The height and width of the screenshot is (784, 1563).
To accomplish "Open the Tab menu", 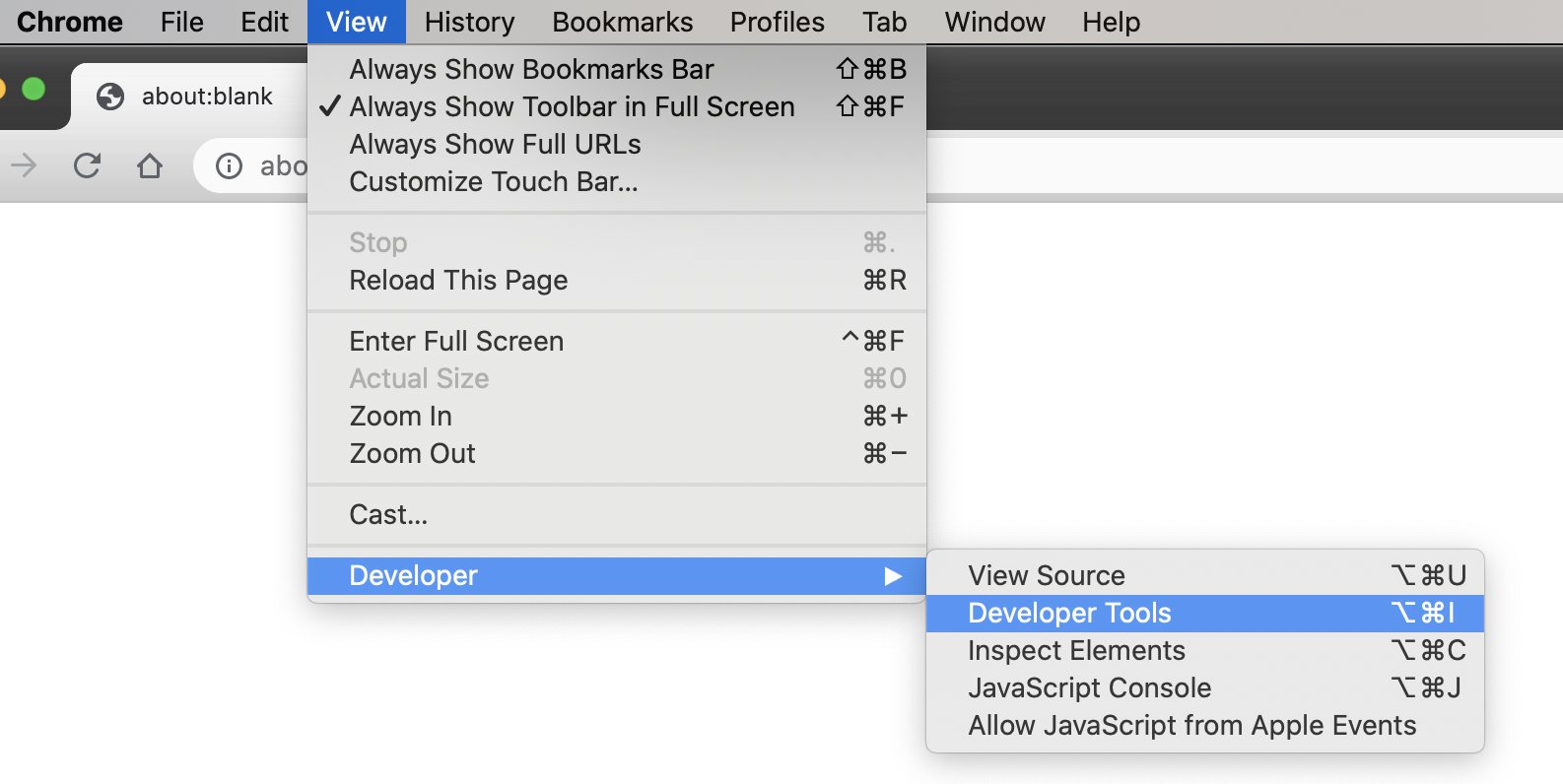I will (x=885, y=22).
